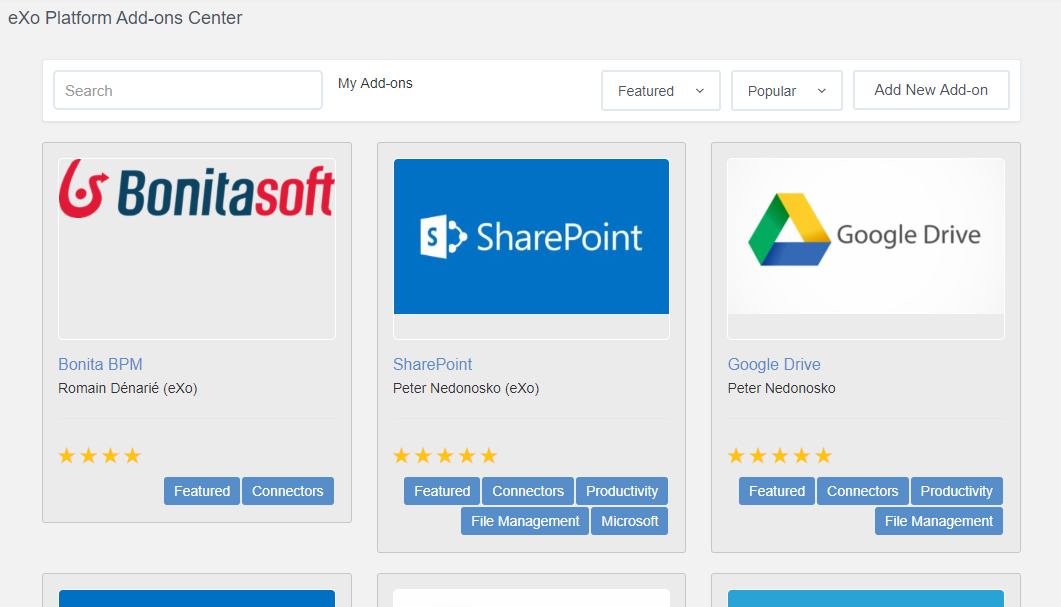Select the third rating star for SharePoint
1061x607 pixels.
pos(445,455)
